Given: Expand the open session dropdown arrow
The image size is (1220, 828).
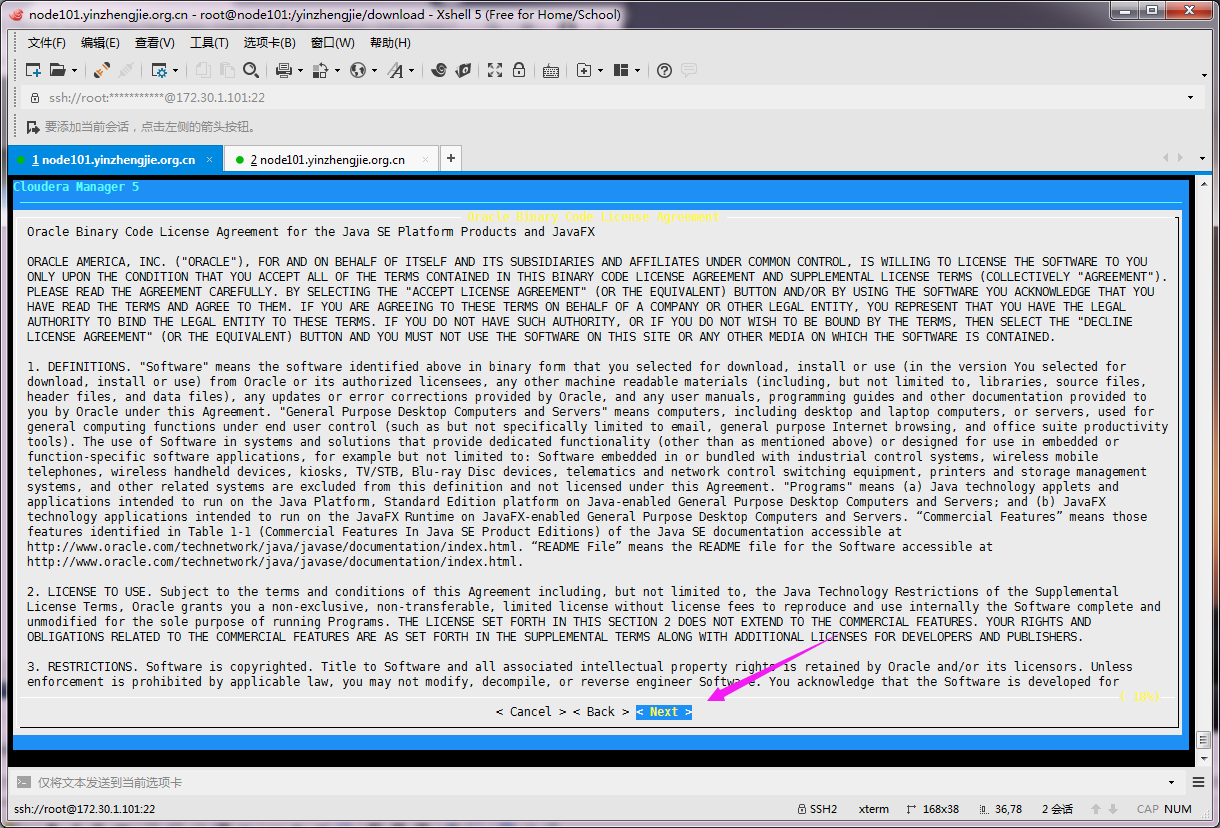Looking at the screenshot, I should click(x=73, y=70).
